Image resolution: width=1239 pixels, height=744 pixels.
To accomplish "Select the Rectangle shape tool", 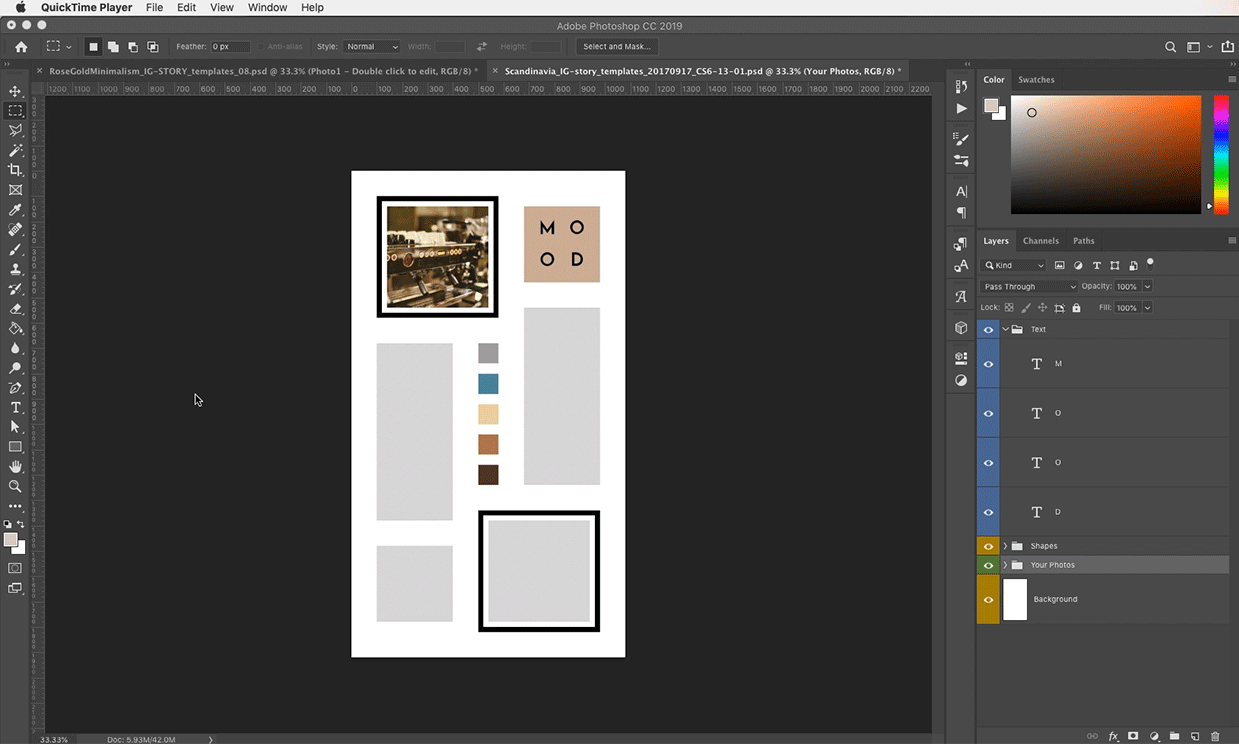I will pos(15,447).
